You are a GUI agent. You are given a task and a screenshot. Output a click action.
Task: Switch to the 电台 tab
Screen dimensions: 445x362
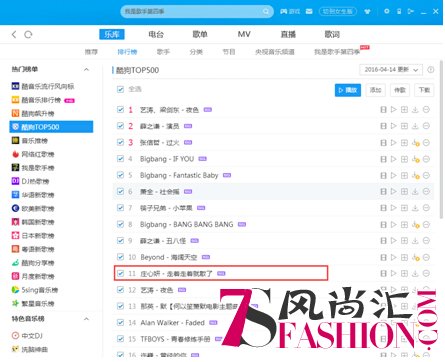(x=156, y=34)
